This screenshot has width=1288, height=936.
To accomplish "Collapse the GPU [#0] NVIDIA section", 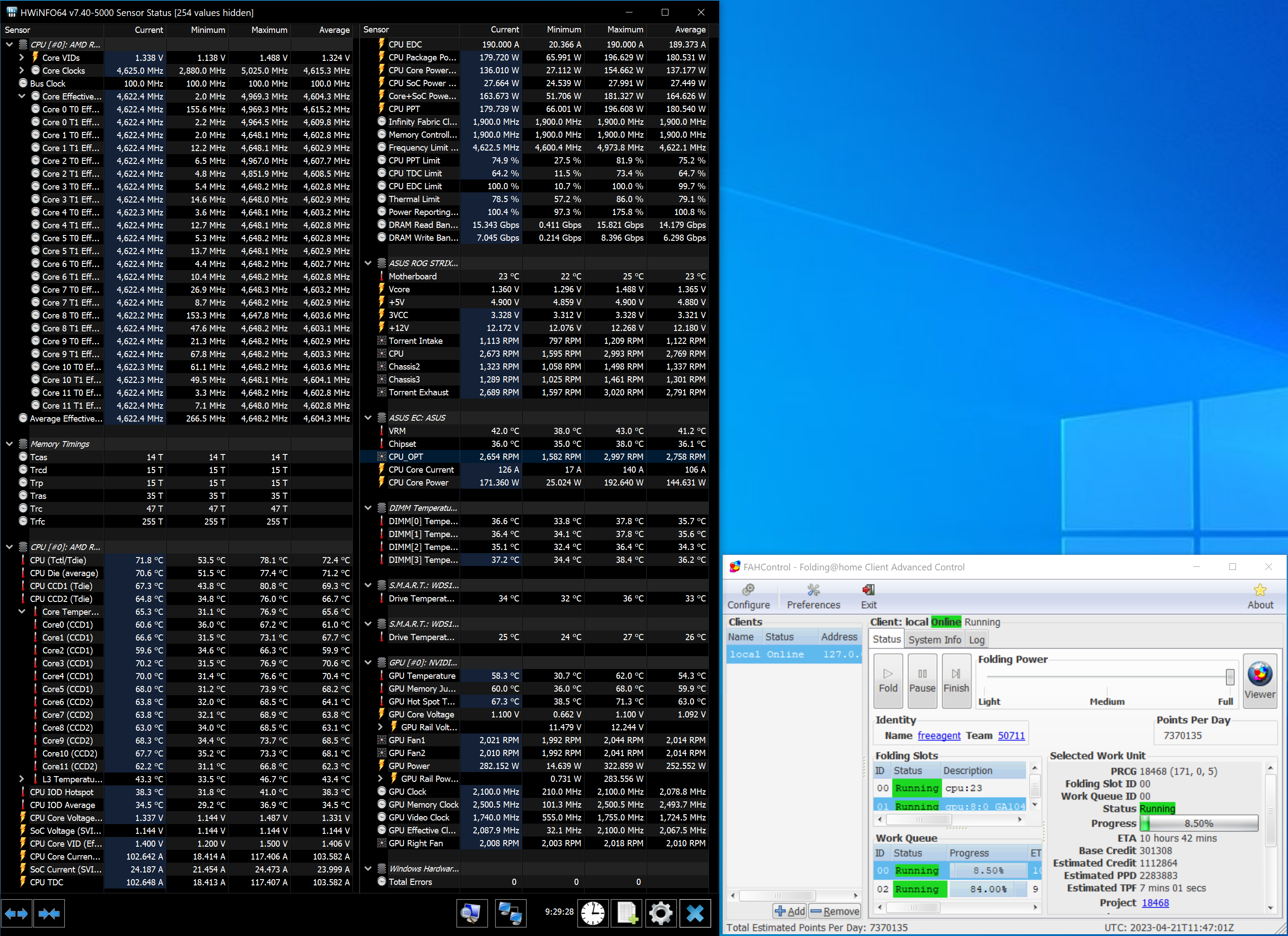I will pyautogui.click(x=368, y=662).
